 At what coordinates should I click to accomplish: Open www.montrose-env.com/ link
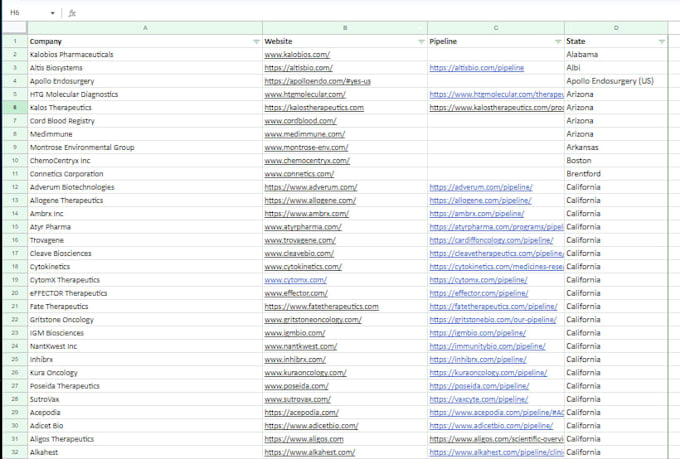coord(306,148)
